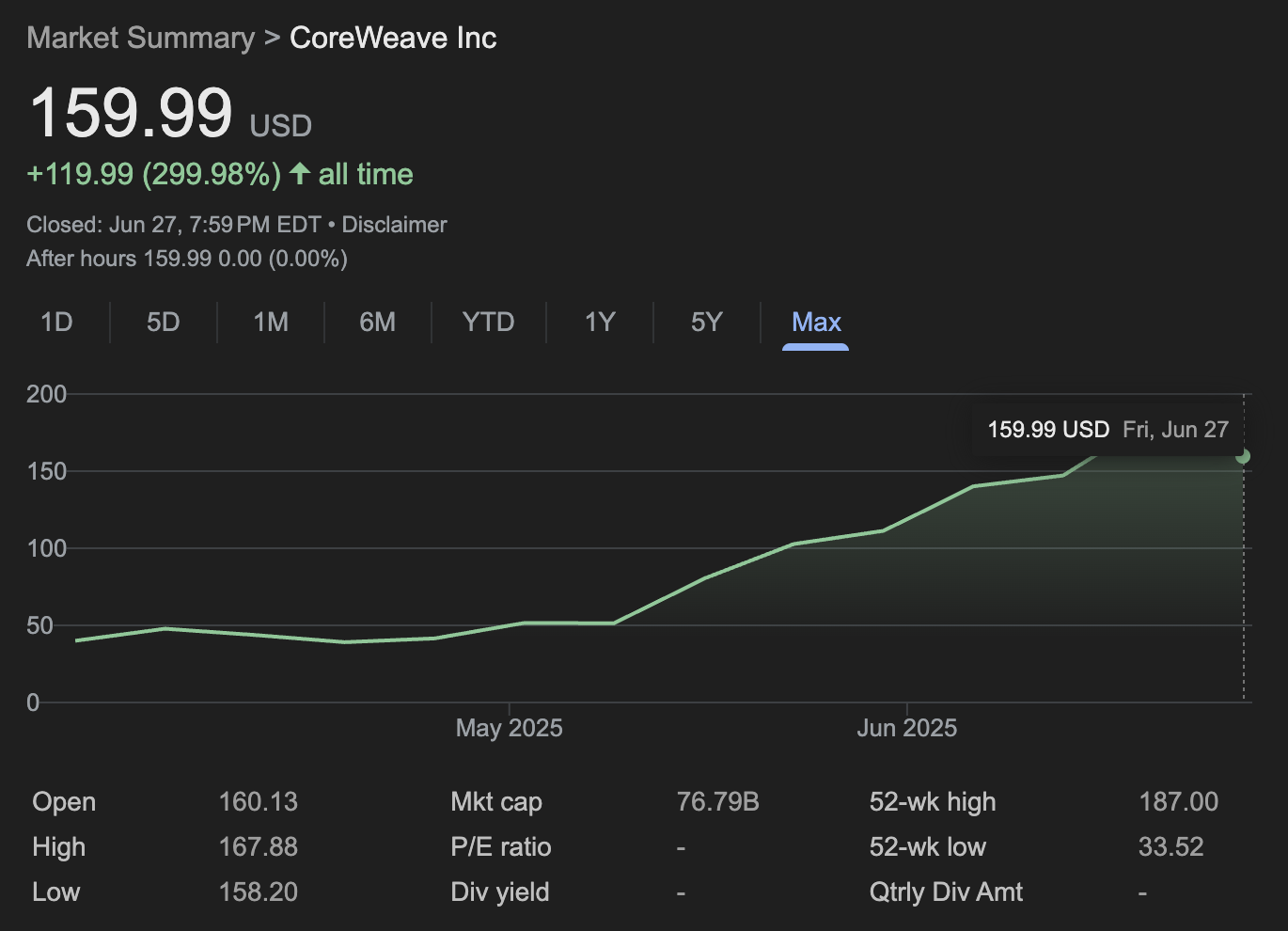
Task: Click the High value 167.88
Action: (259, 847)
